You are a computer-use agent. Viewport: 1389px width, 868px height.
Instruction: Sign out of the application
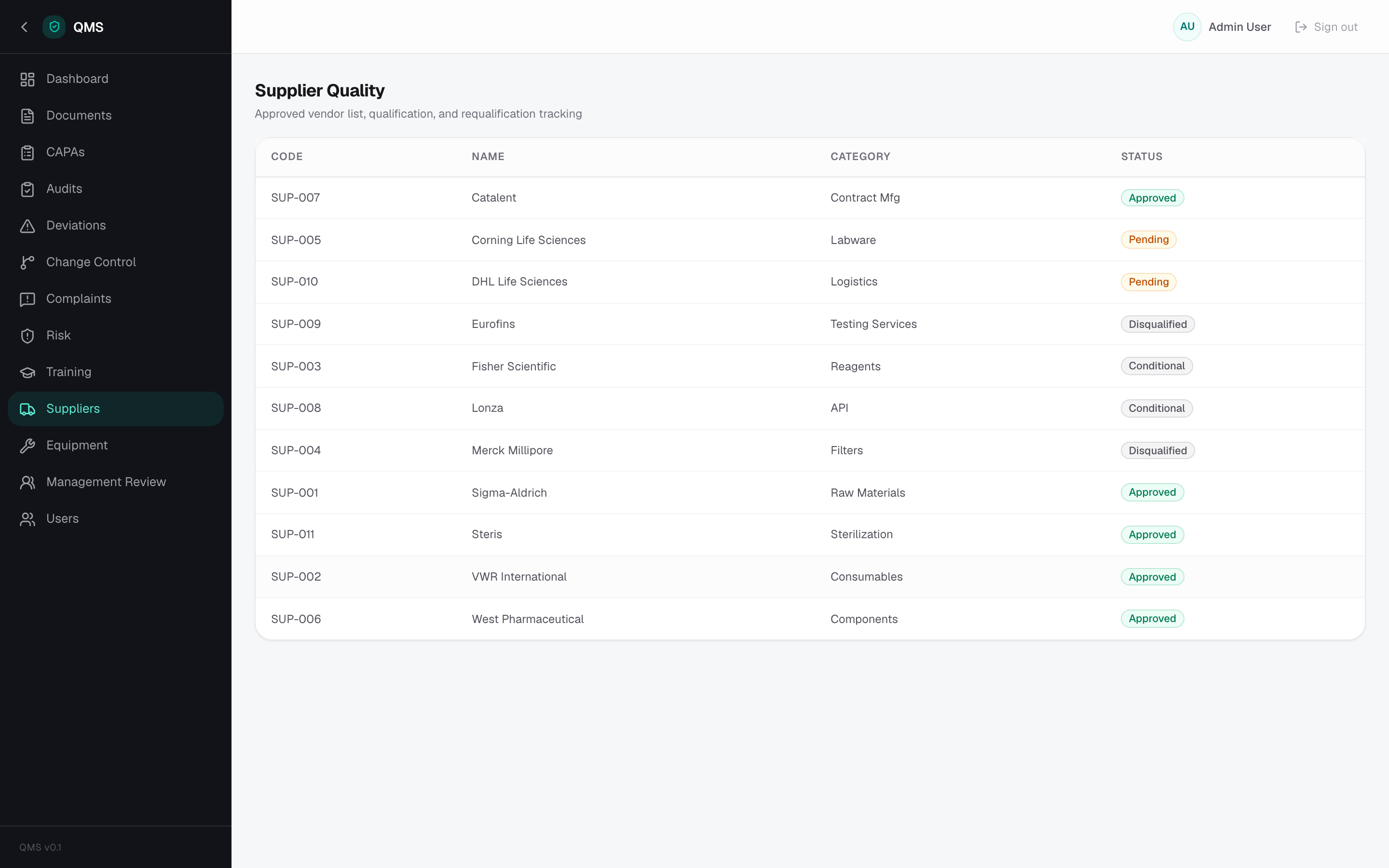[1326, 27]
